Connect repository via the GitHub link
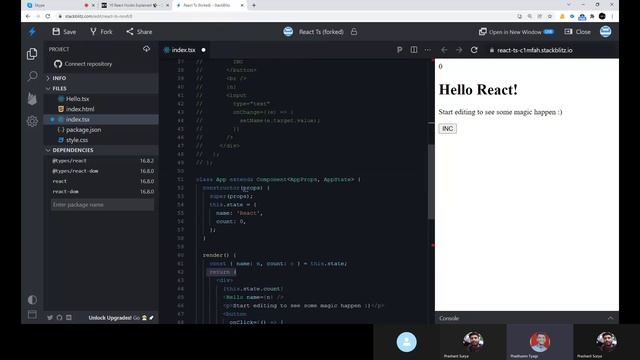 (x=83, y=64)
